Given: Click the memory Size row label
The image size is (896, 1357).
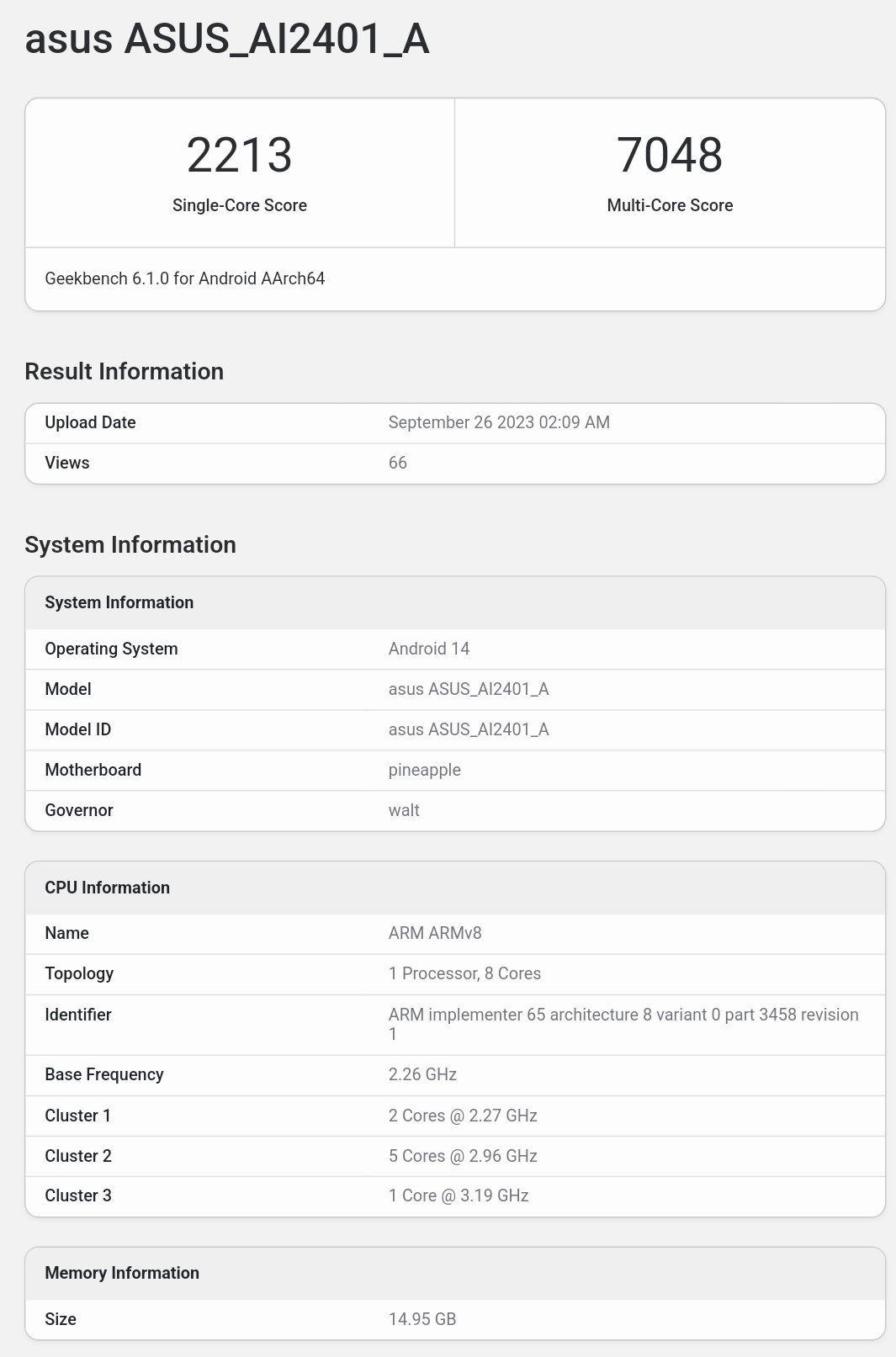Looking at the screenshot, I should [61, 1319].
